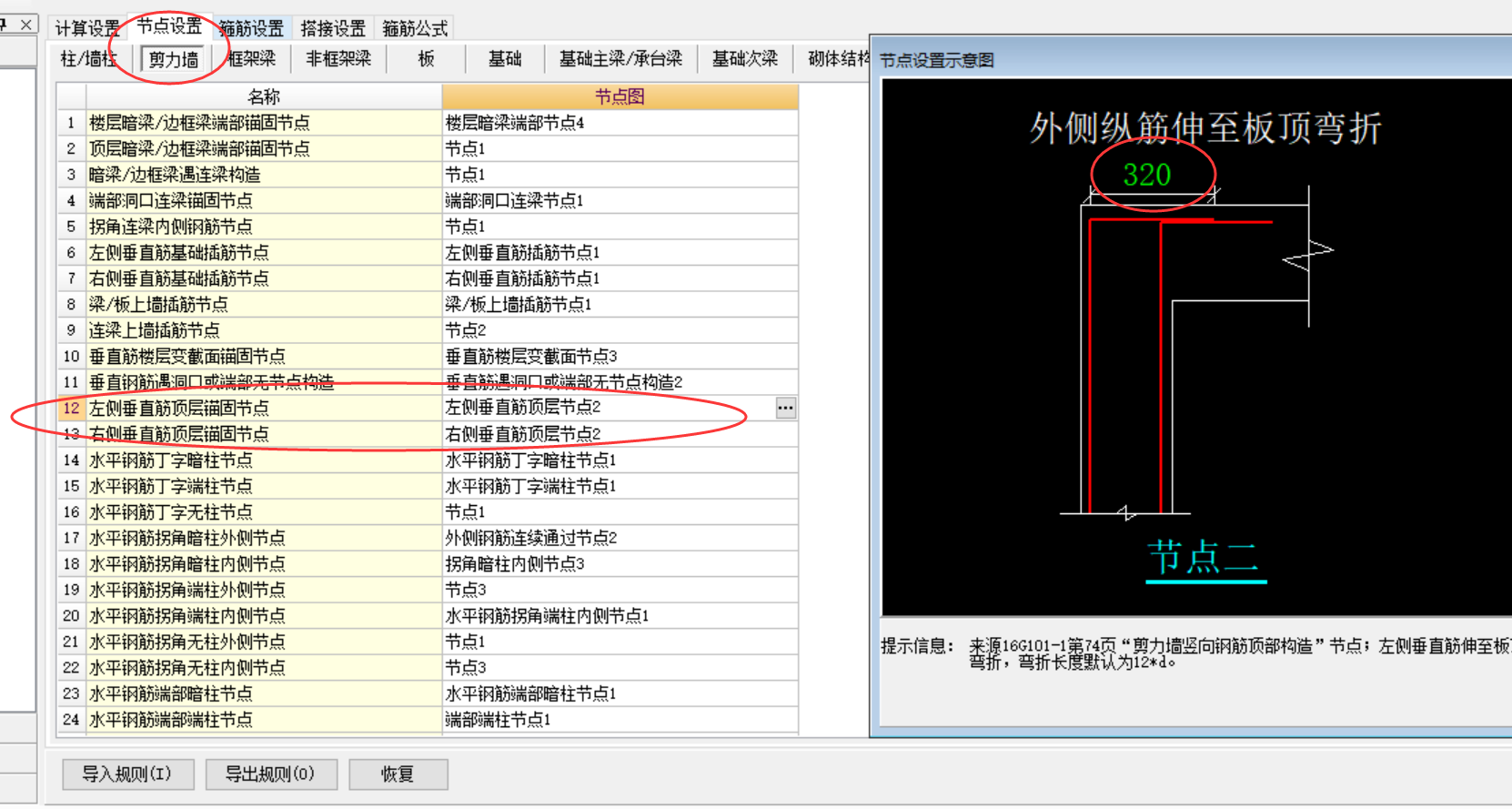Open the 搭接设置 tab
This screenshot has width=1512, height=809.
point(333,29)
